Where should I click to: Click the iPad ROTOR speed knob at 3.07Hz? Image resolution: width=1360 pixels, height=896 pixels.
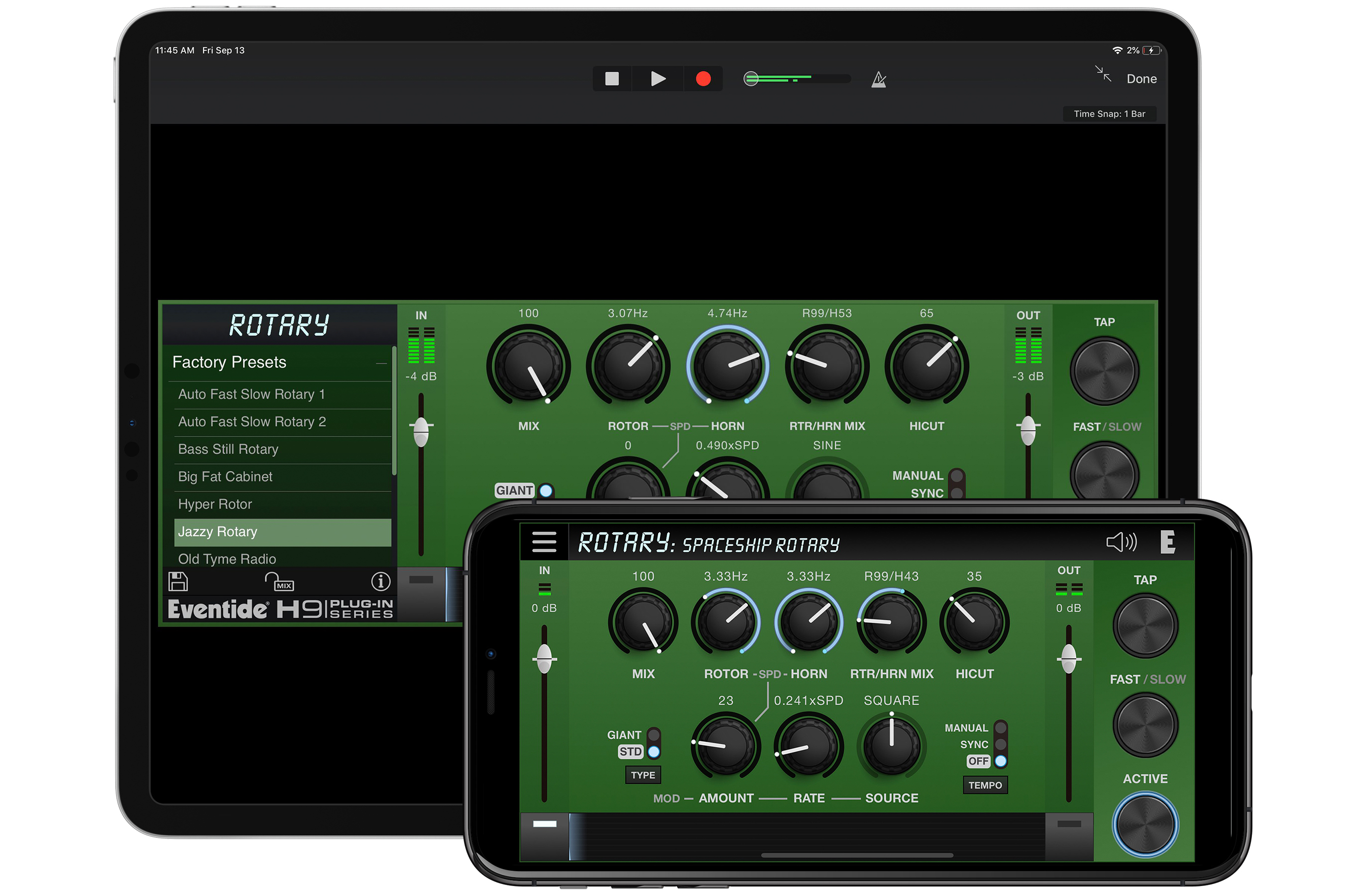click(627, 366)
